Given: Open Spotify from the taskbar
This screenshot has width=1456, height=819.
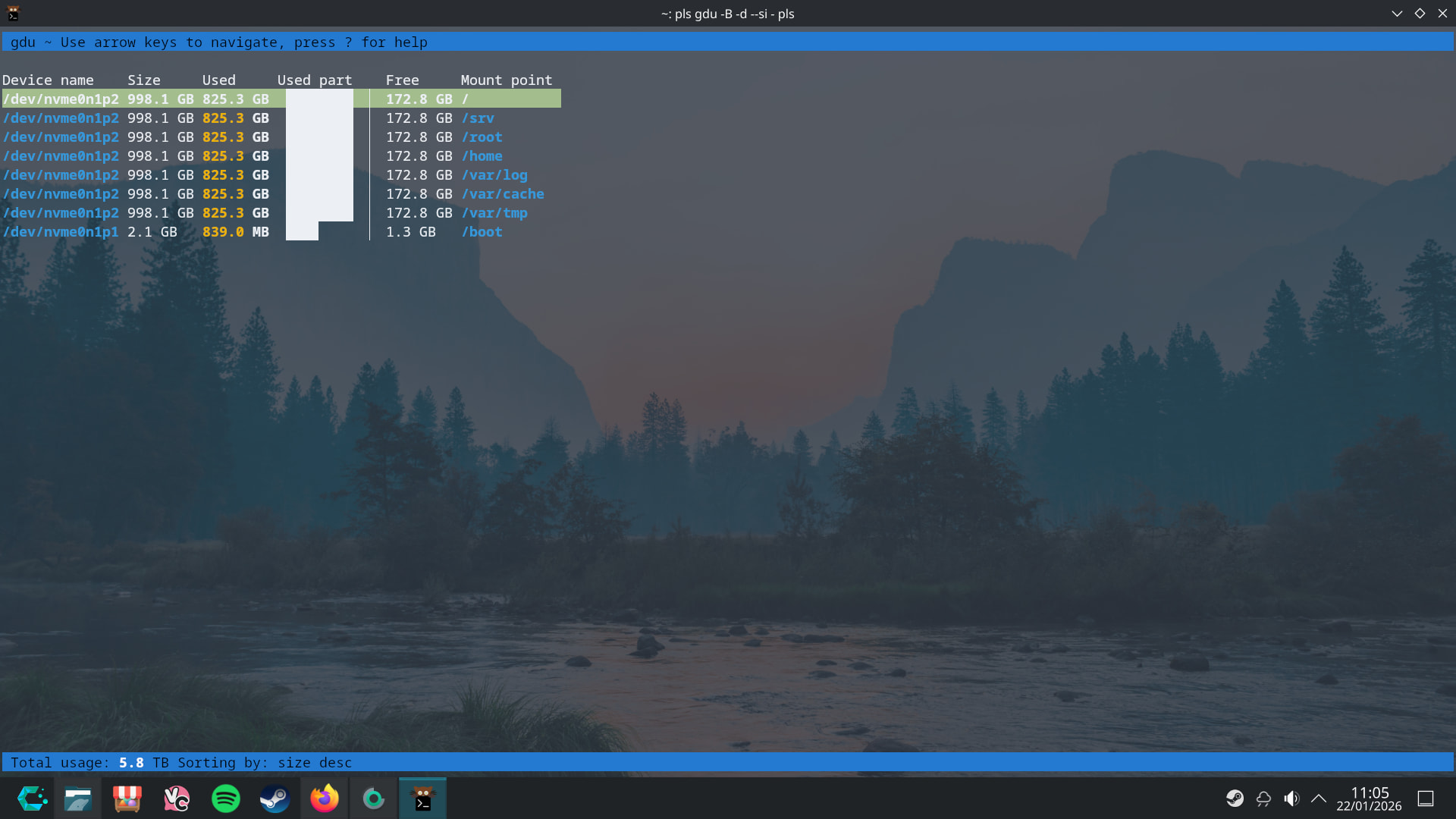Looking at the screenshot, I should [226, 799].
